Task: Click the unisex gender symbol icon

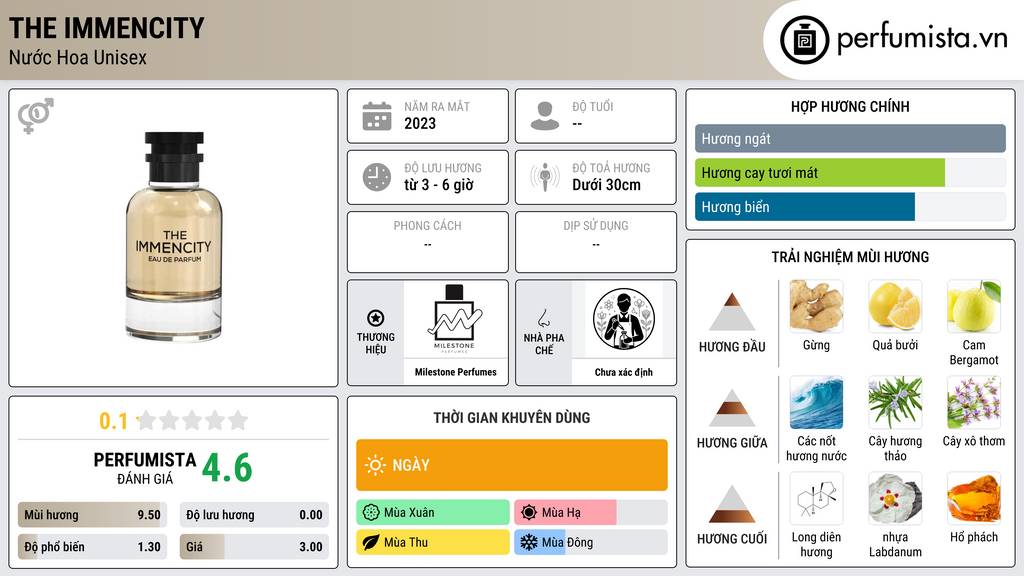Action: click(35, 116)
